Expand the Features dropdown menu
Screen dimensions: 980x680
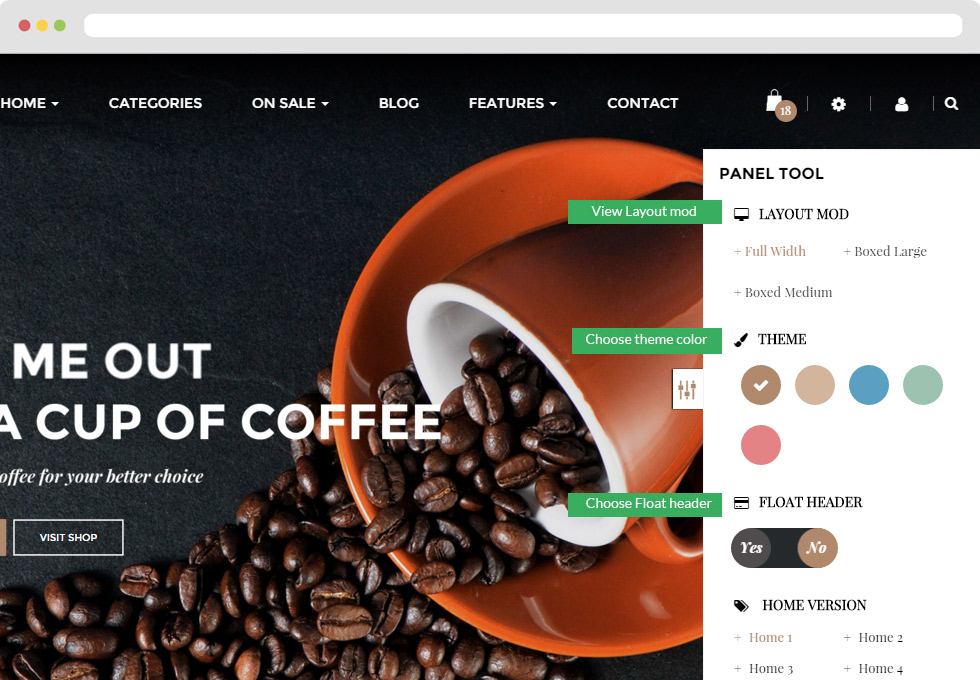tap(512, 103)
